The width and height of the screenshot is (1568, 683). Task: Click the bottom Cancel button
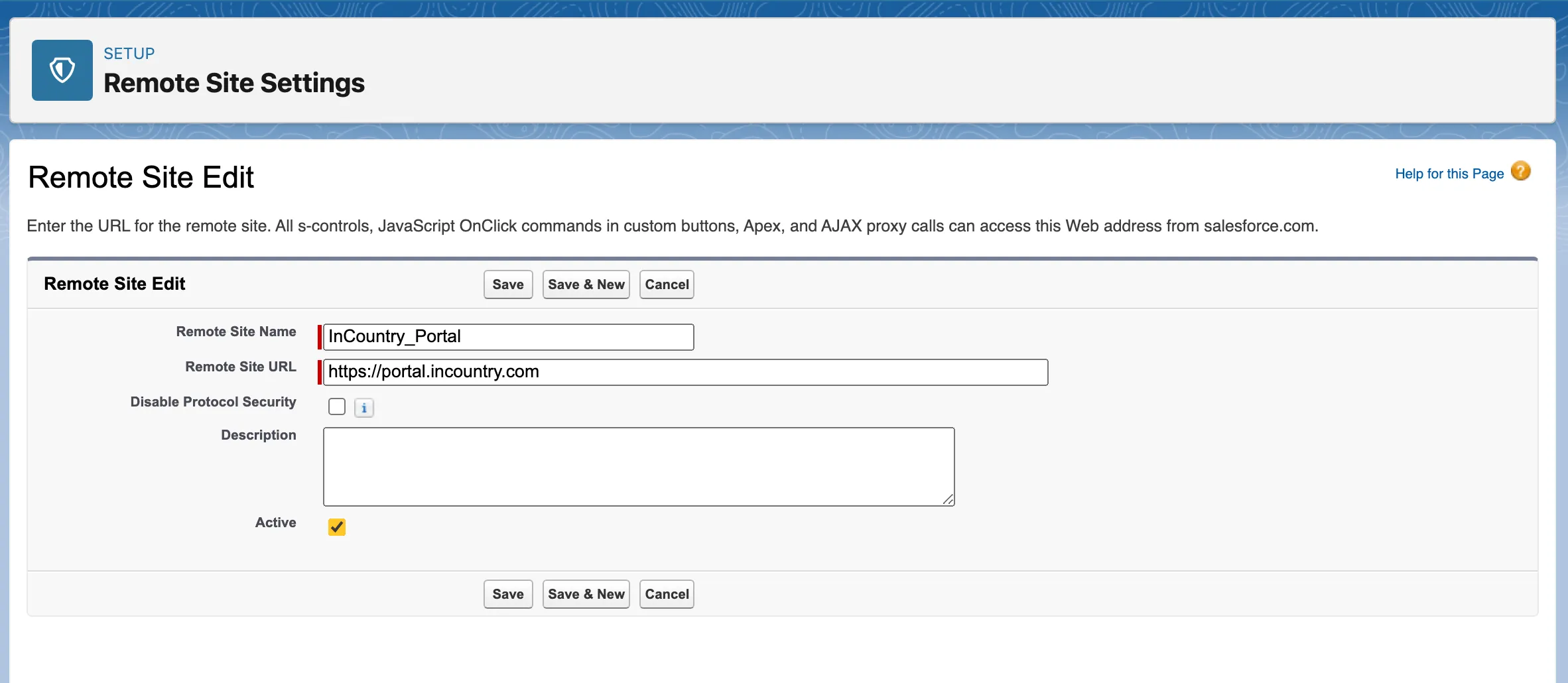pyautogui.click(x=667, y=594)
